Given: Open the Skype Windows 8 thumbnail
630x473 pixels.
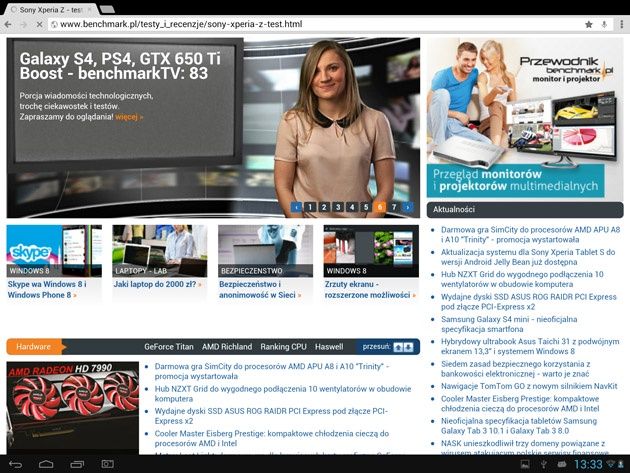Looking at the screenshot, I should pyautogui.click(x=54, y=251).
